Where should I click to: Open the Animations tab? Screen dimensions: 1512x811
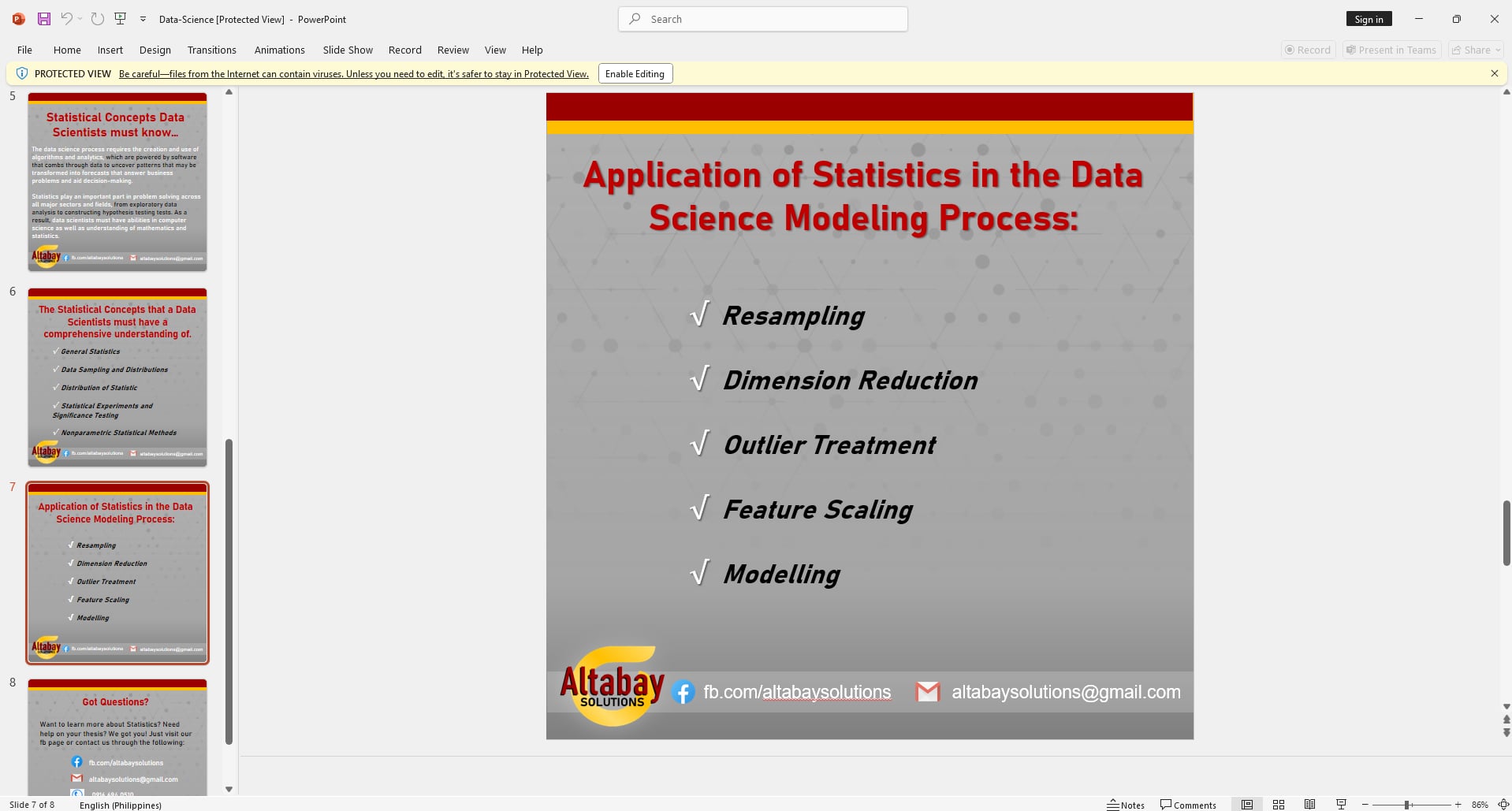click(280, 50)
